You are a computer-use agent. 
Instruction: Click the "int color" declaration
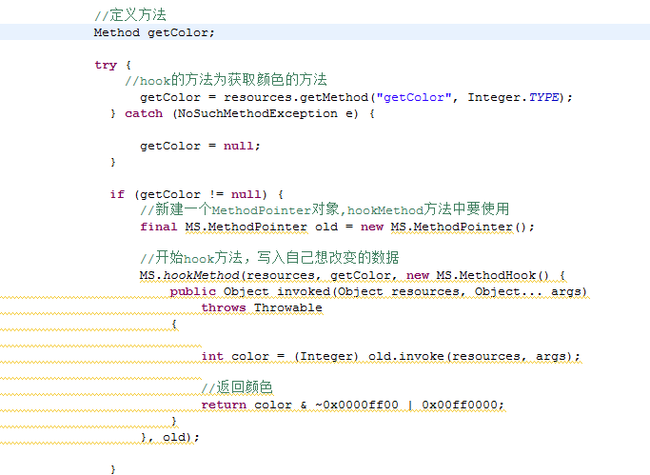pos(235,356)
